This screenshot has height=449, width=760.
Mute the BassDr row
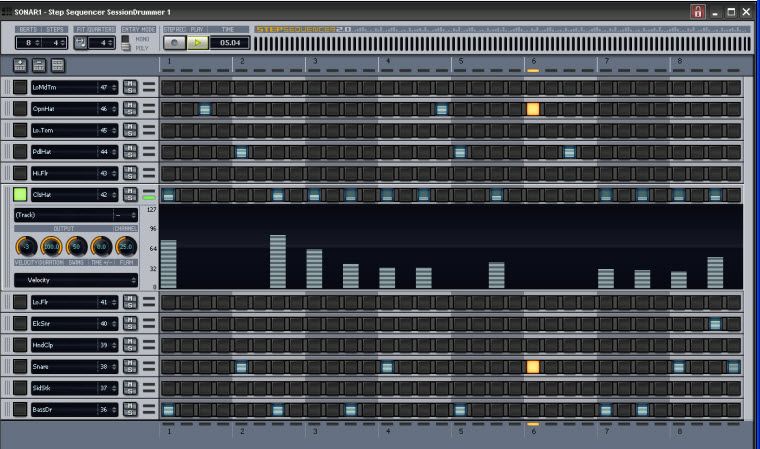click(130, 406)
